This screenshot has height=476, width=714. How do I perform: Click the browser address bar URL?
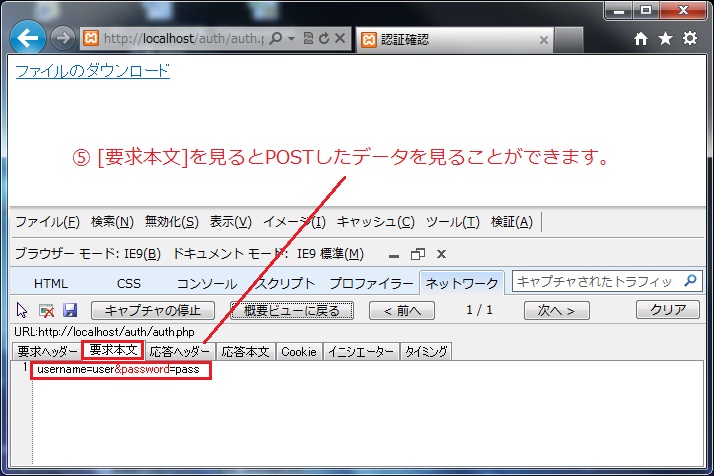[183, 38]
